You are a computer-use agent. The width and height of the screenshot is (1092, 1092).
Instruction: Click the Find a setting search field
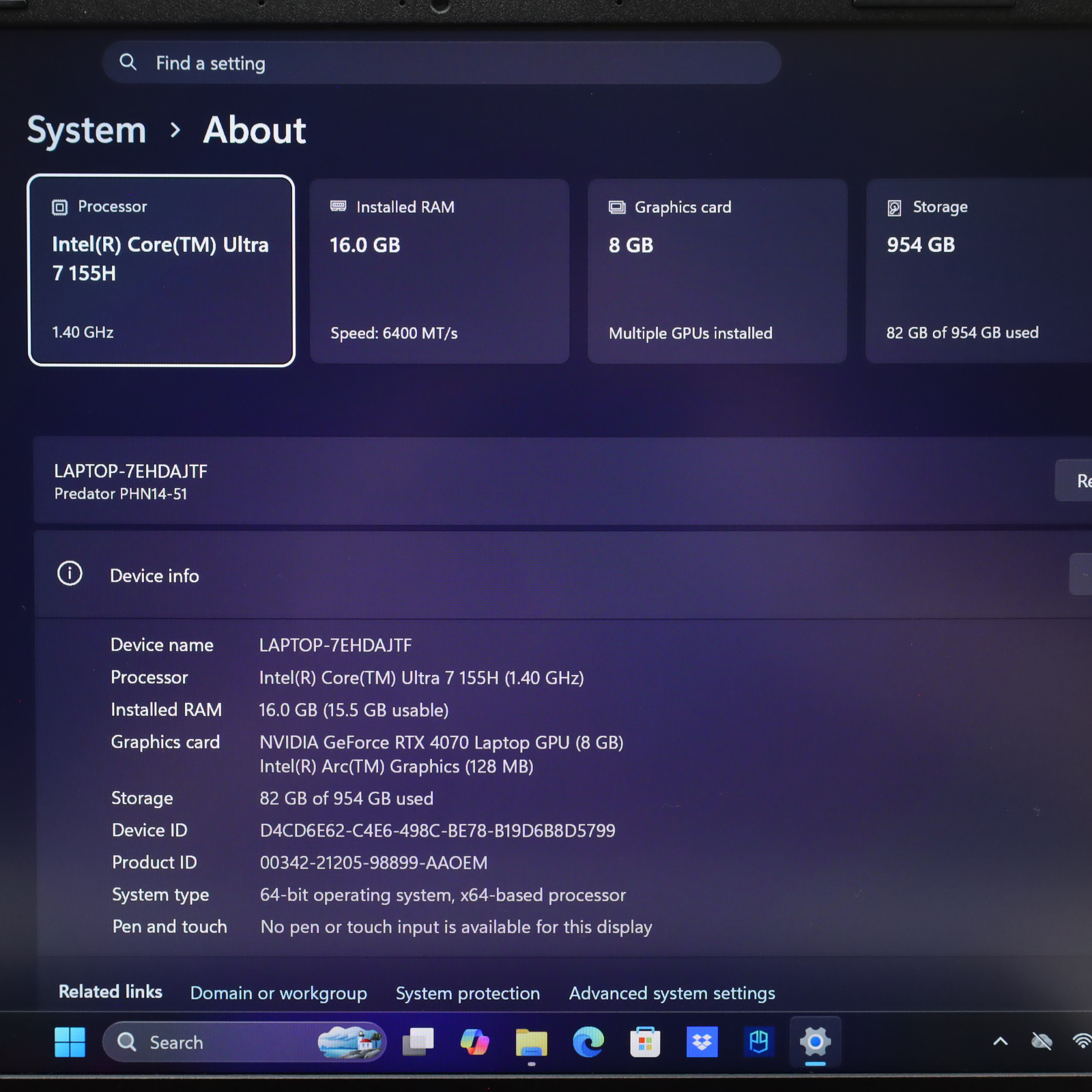click(x=442, y=63)
